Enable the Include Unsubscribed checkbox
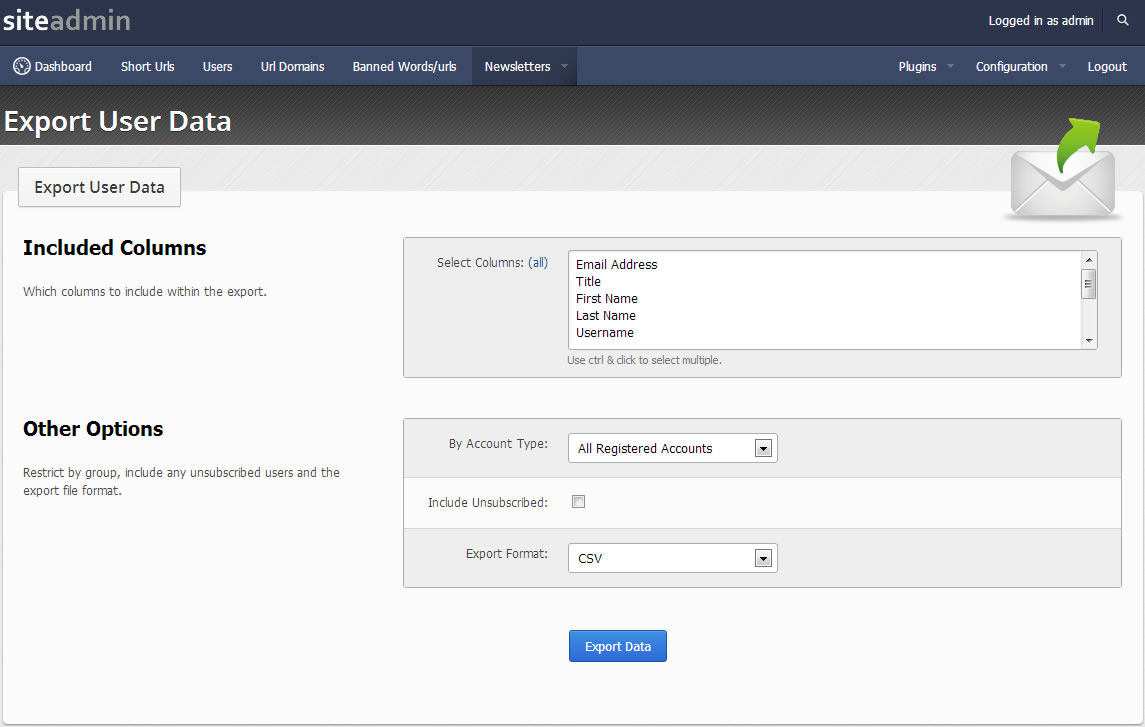1145x727 pixels. tap(578, 502)
